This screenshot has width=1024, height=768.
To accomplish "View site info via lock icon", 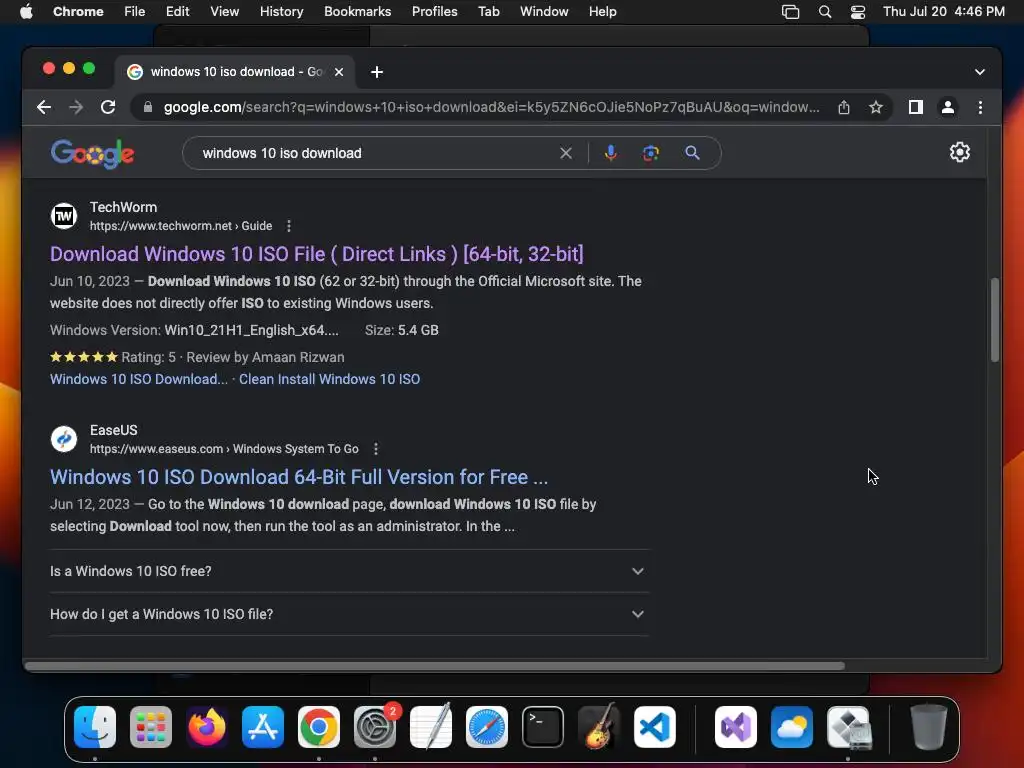I will click(148, 107).
